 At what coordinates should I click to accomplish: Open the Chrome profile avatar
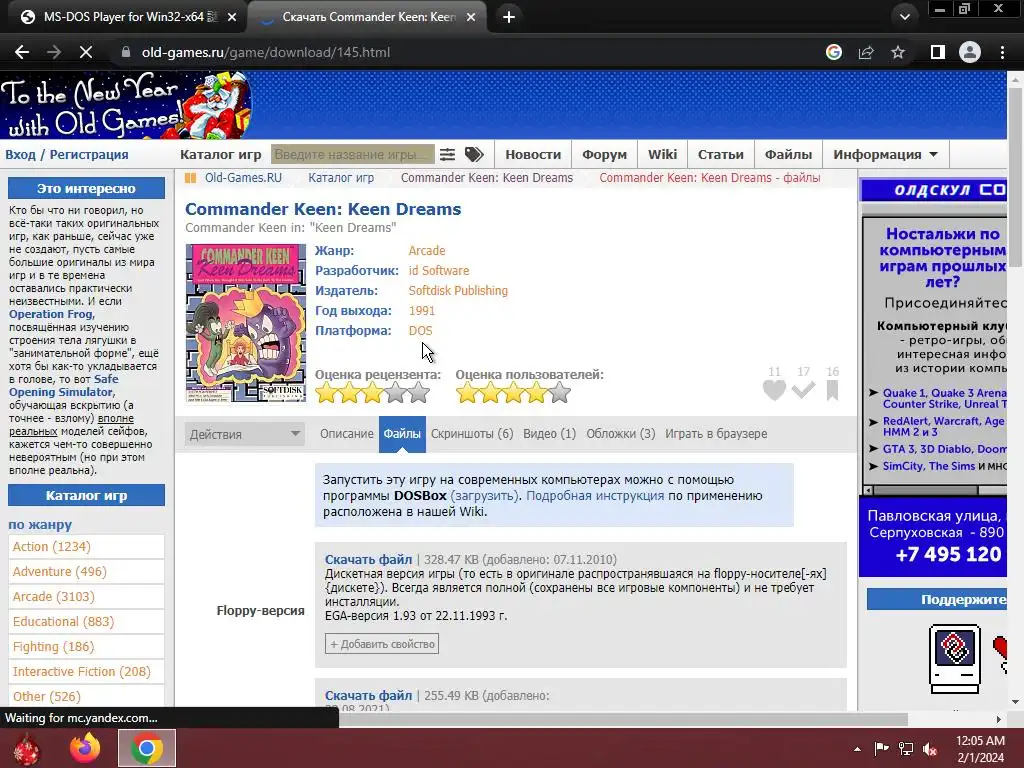coord(970,52)
